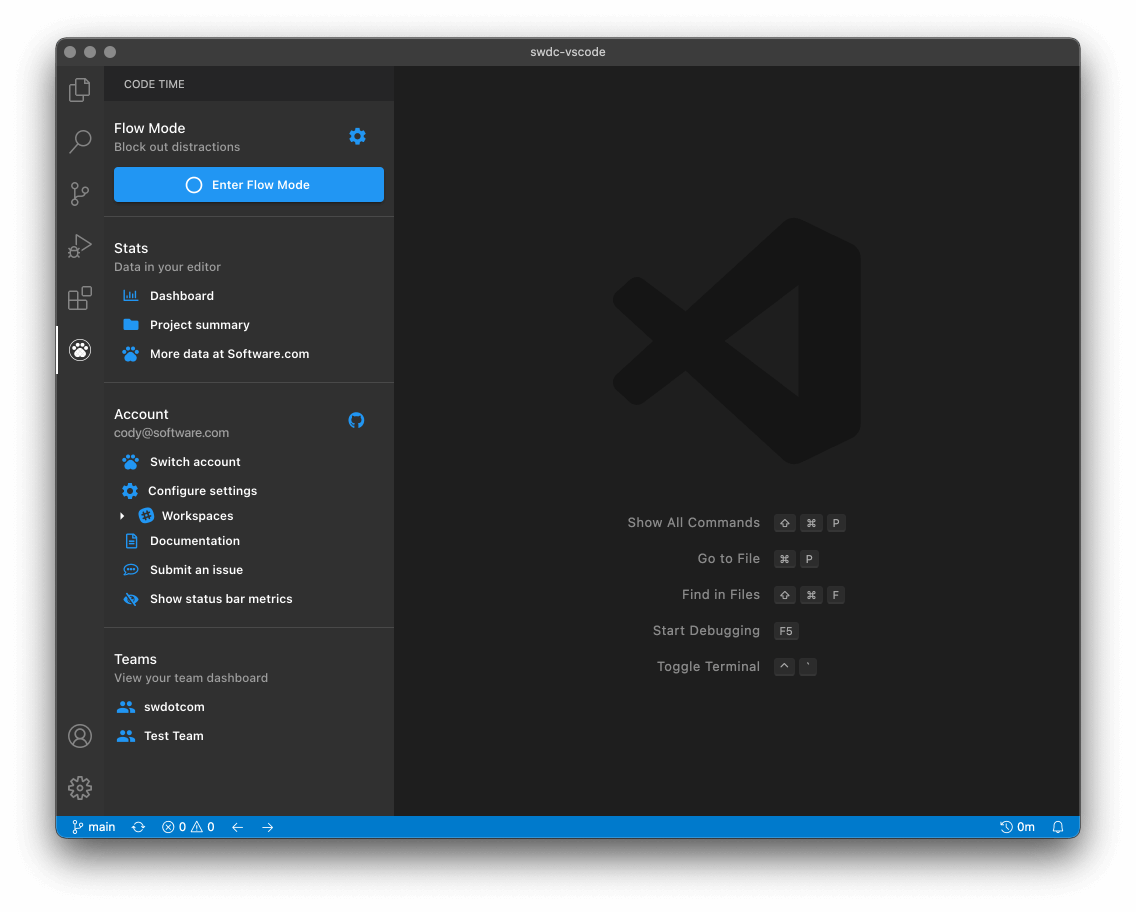
Task: Open the Extensions view
Action: 80,298
